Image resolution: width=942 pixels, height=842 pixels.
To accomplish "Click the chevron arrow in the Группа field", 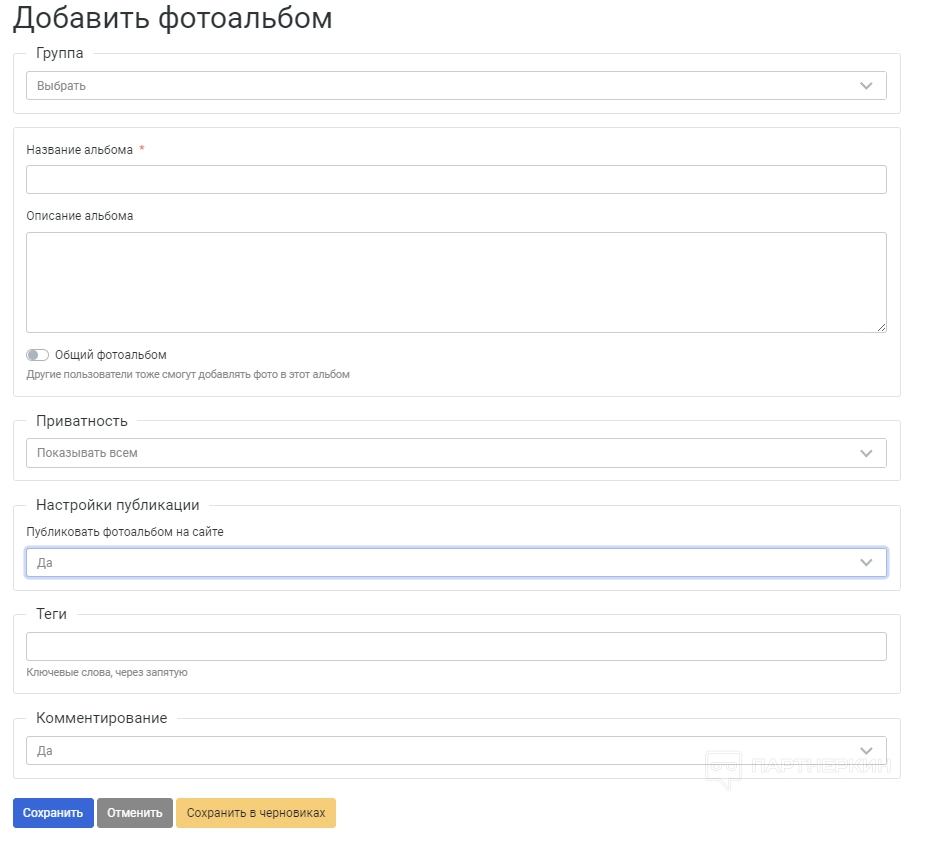I will pyautogui.click(x=866, y=86).
